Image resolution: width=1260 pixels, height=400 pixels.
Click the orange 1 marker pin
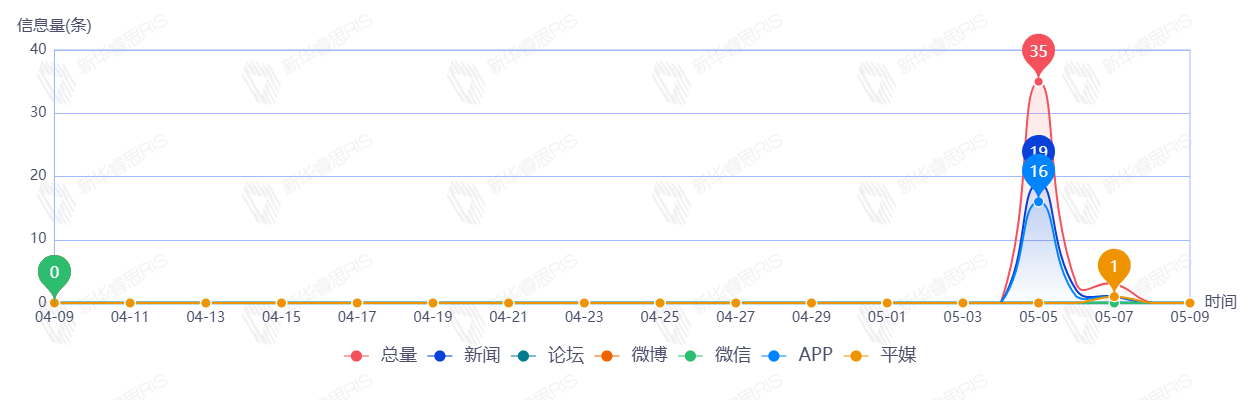click(x=1114, y=266)
